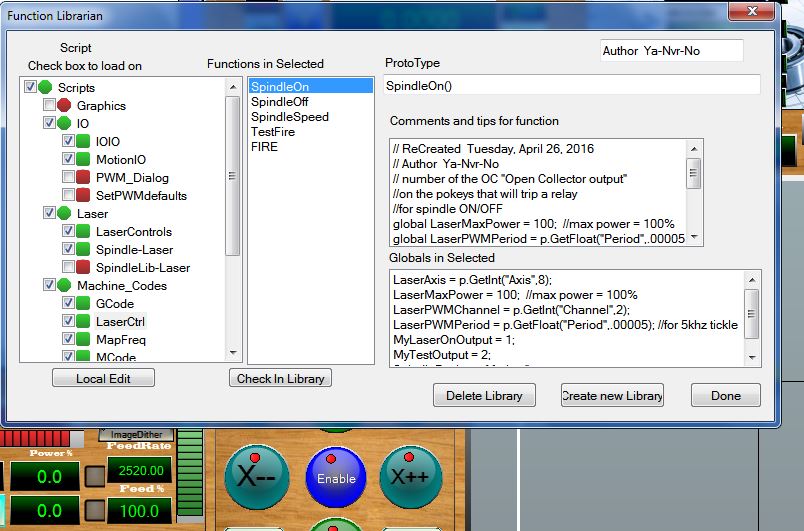Click the green Laser folder icon

[64, 214]
